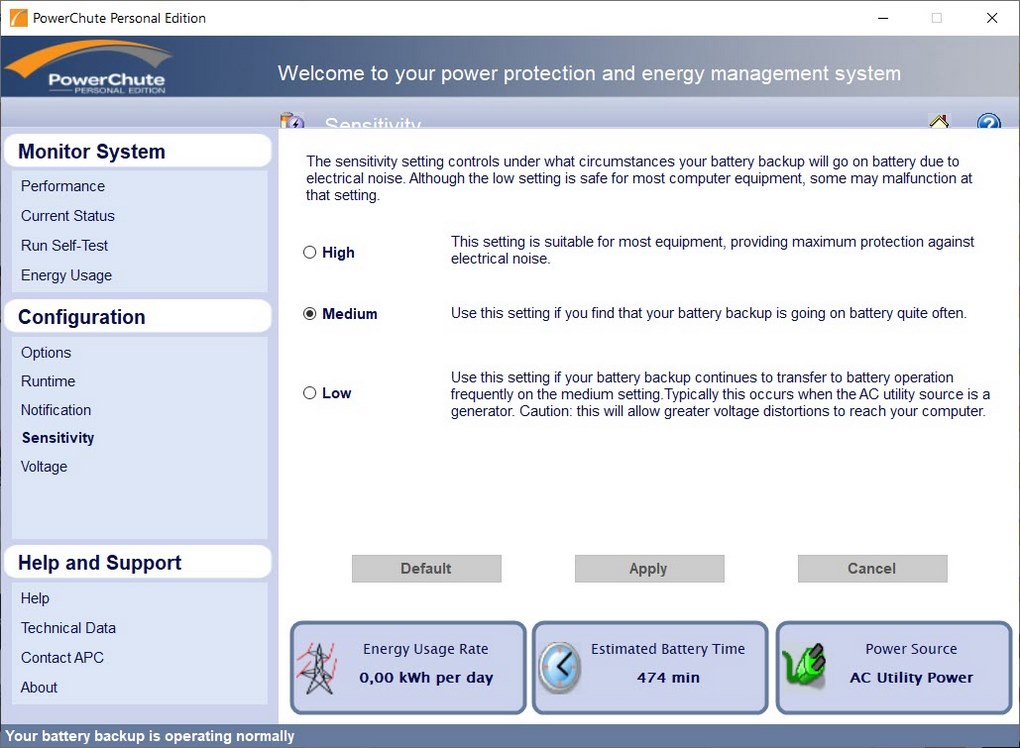
Task: Open the About page
Action: point(39,688)
